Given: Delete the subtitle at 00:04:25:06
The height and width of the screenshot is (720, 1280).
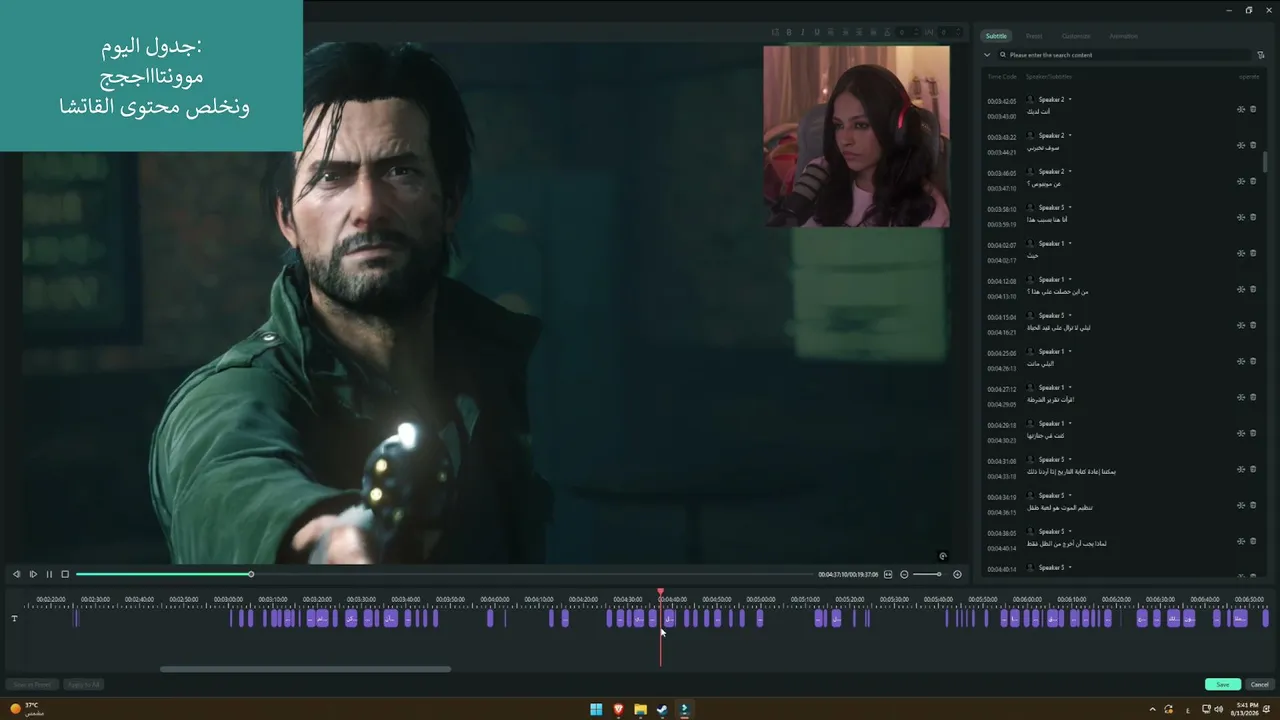Looking at the screenshot, I should click(x=1253, y=361).
